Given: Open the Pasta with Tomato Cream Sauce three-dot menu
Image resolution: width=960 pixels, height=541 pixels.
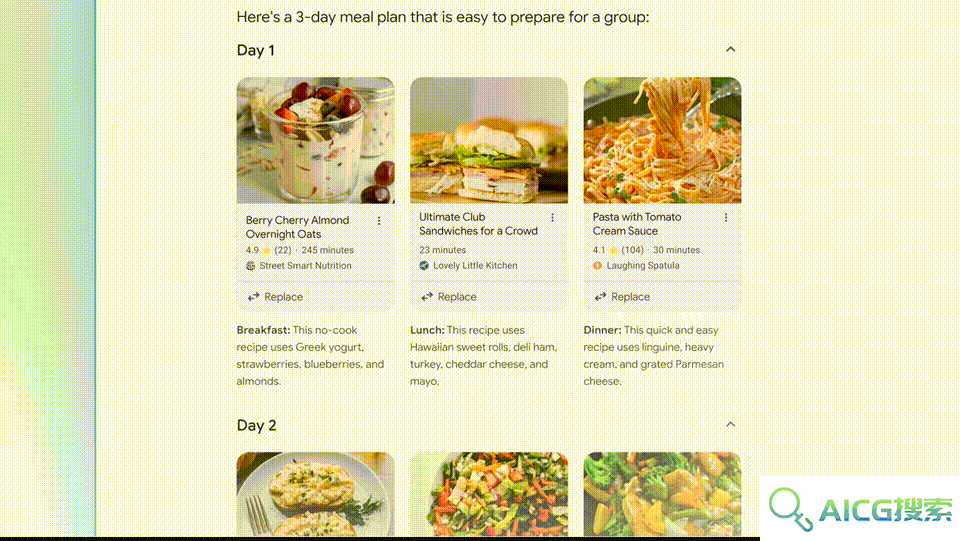Looking at the screenshot, I should [726, 218].
